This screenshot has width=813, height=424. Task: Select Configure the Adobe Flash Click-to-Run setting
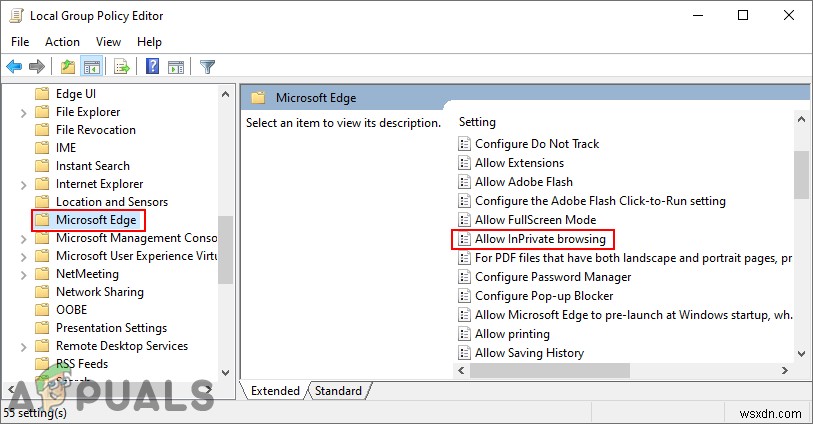point(600,201)
